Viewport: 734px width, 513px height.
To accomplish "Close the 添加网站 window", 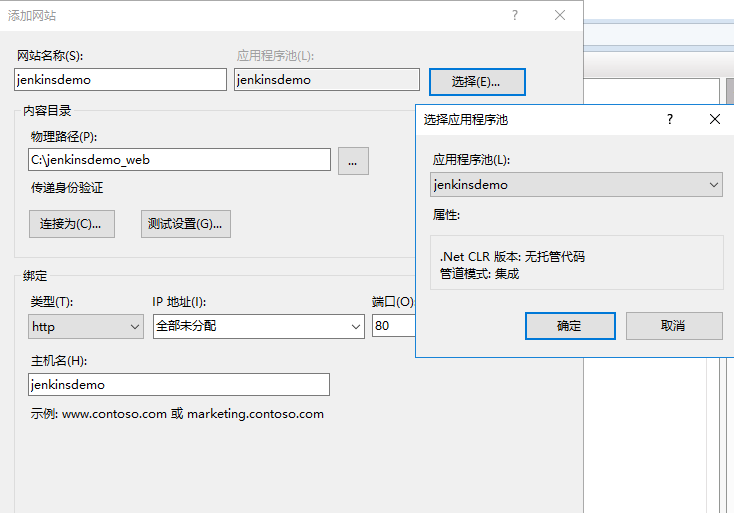I will click(559, 15).
